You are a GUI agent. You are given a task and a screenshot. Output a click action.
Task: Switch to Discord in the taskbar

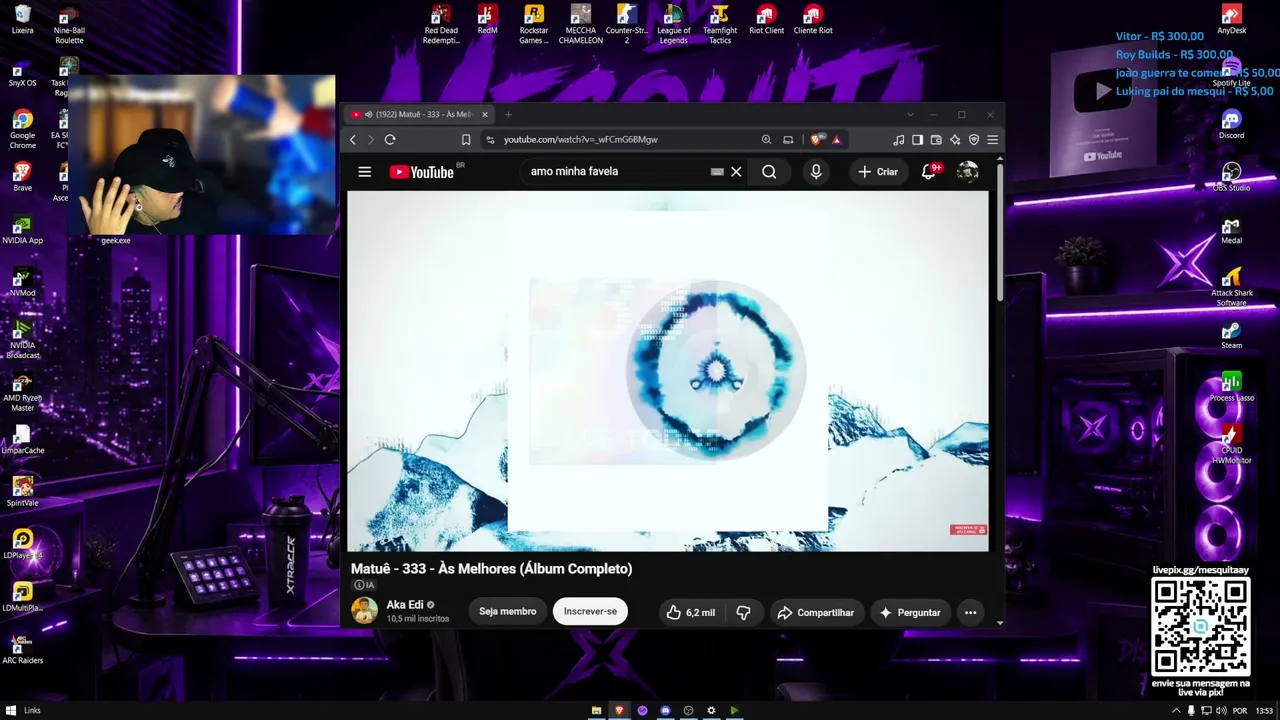(x=665, y=710)
